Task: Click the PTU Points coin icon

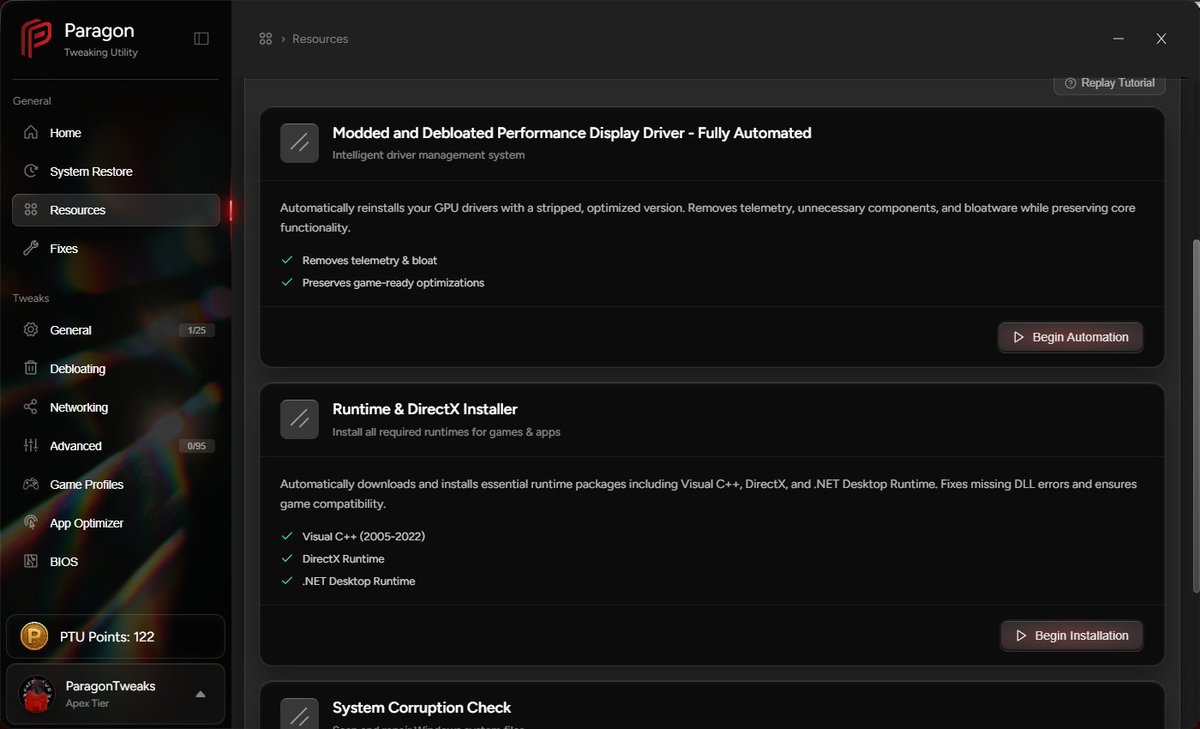Action: pos(34,636)
